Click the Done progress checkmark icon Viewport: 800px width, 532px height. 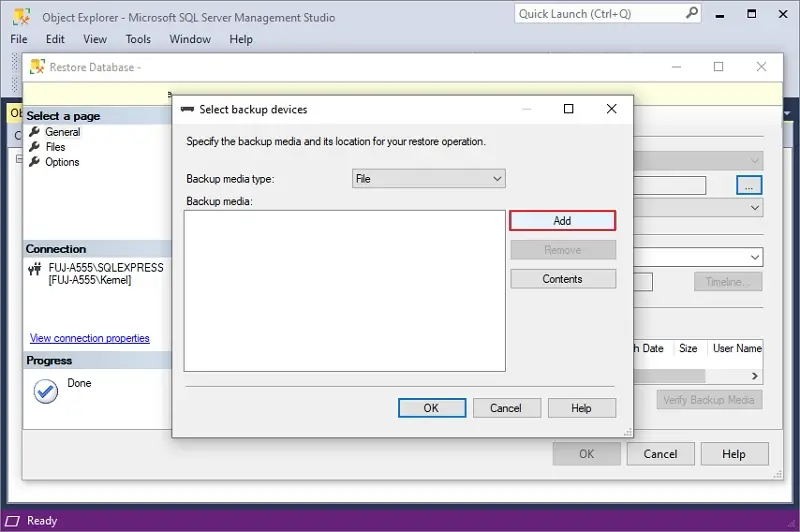pos(45,392)
